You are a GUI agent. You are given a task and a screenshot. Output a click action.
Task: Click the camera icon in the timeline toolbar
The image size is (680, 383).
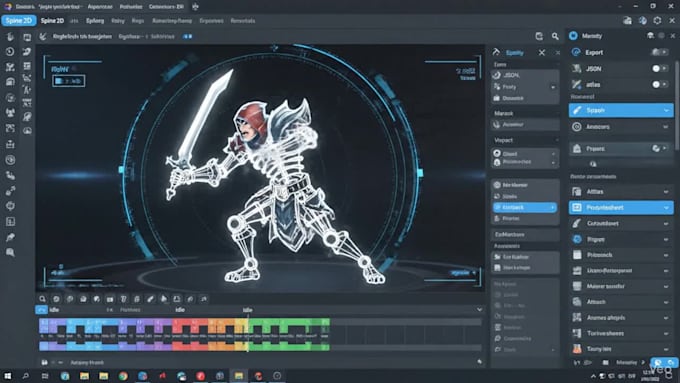pyautogui.click(x=110, y=299)
